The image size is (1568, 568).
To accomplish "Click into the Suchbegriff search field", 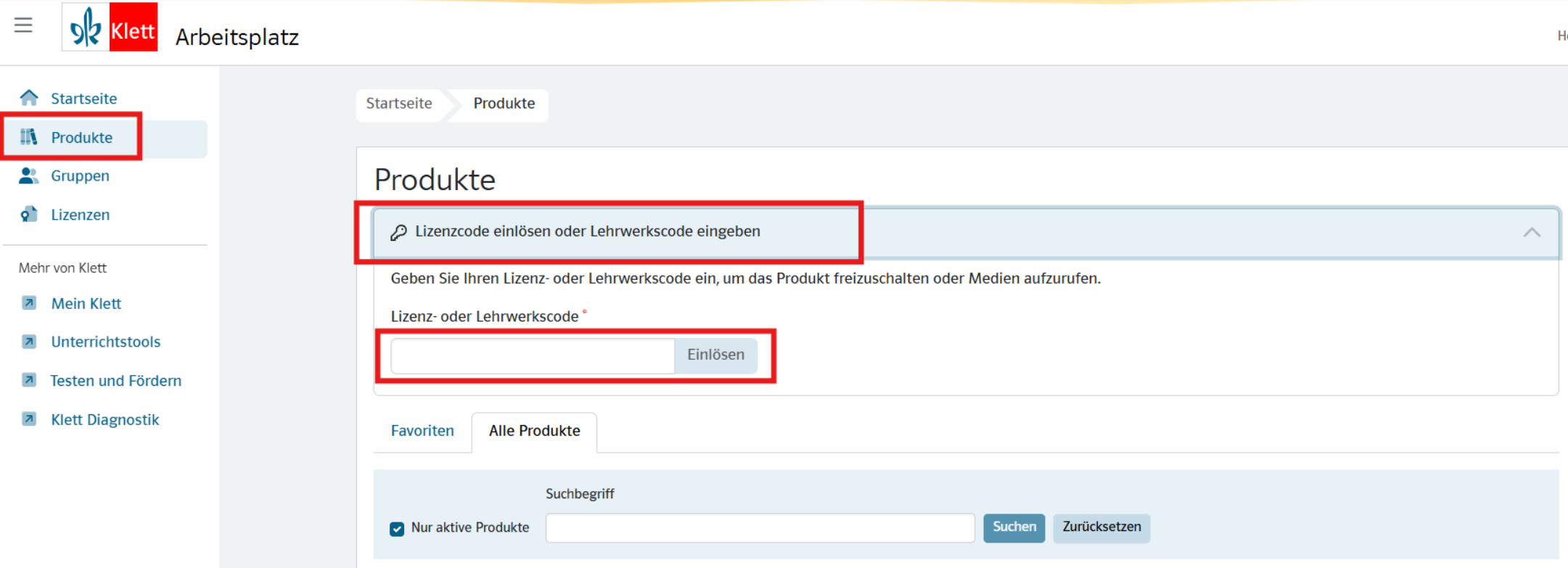I will click(x=760, y=528).
